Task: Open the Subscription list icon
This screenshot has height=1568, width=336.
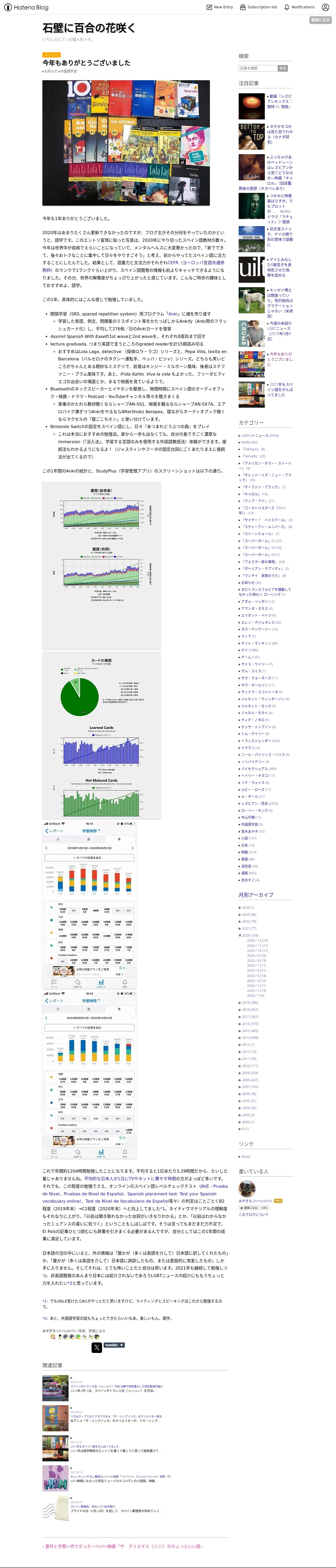Action: (x=243, y=7)
